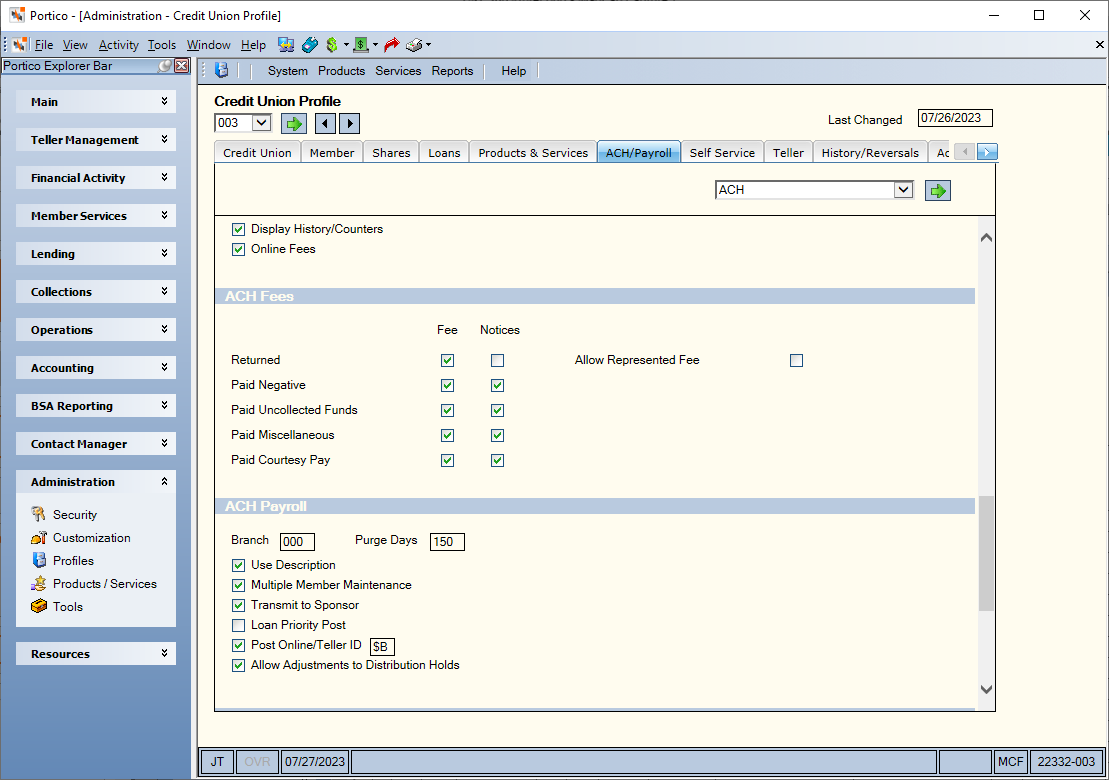Click the green dollar sign toolbar icon

pyautogui.click(x=332, y=45)
